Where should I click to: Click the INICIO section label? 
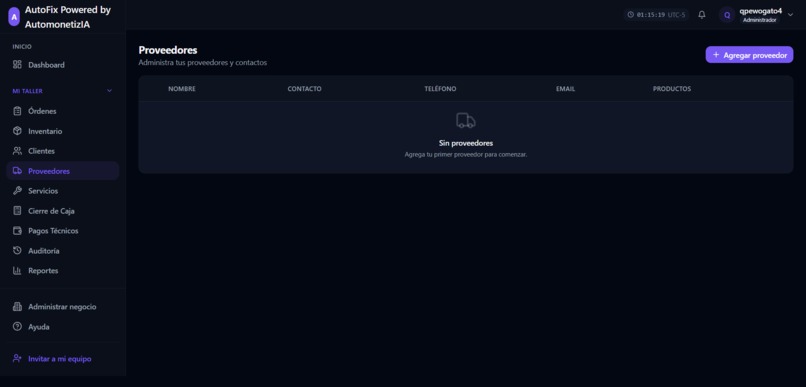click(x=22, y=47)
